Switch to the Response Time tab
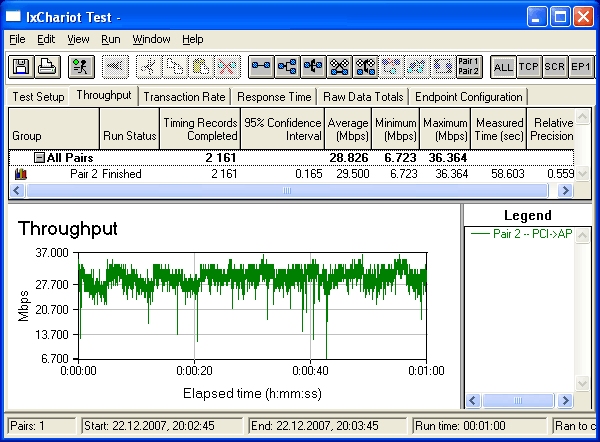 pyautogui.click(x=274, y=97)
